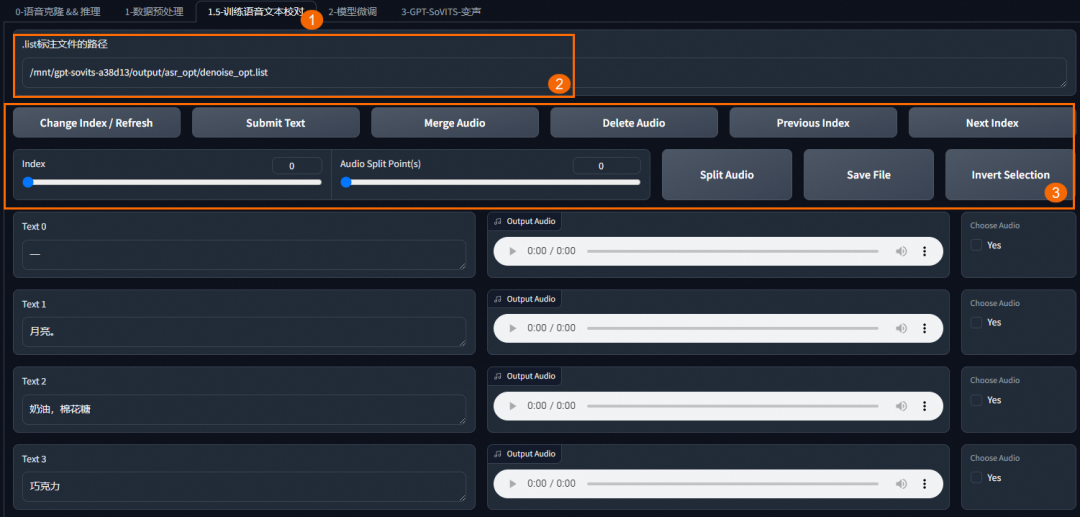Play the Text 0 output audio
Image resolution: width=1080 pixels, height=517 pixels.
coord(512,251)
